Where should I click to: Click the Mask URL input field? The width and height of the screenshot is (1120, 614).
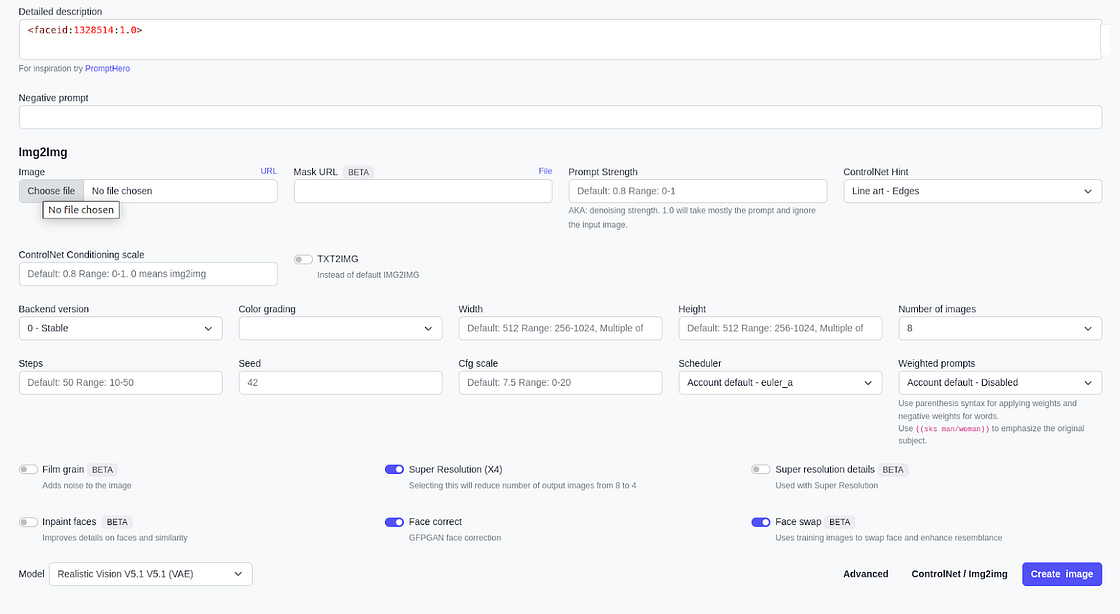pyautogui.click(x=423, y=191)
